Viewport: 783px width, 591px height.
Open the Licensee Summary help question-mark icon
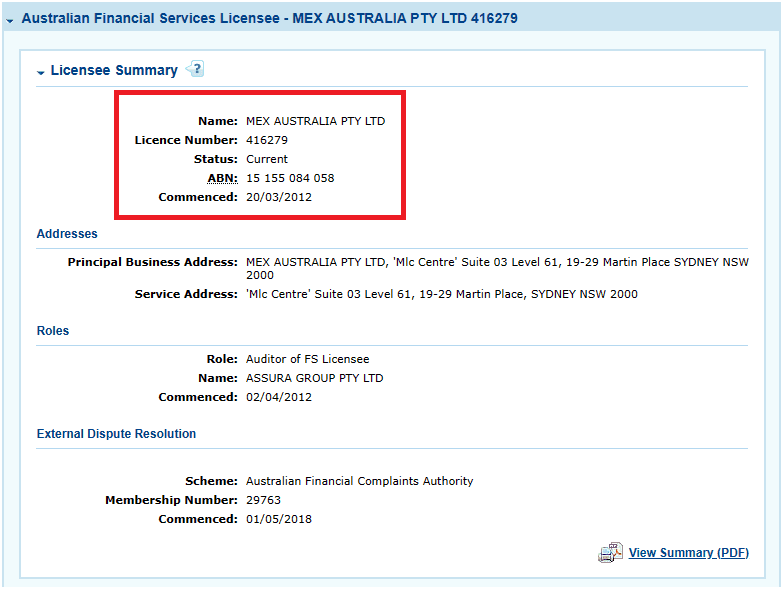(x=195, y=69)
